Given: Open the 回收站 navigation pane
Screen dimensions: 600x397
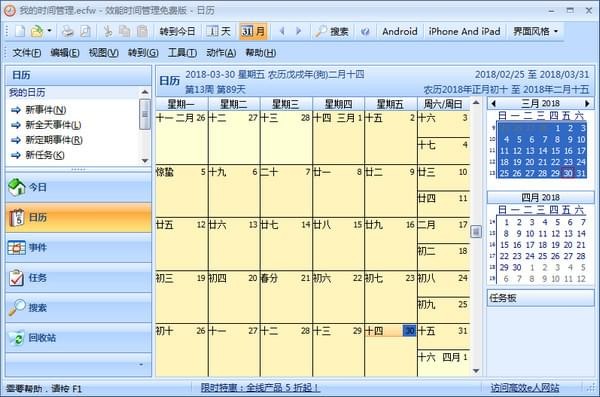Looking at the screenshot, I should click(78, 338).
